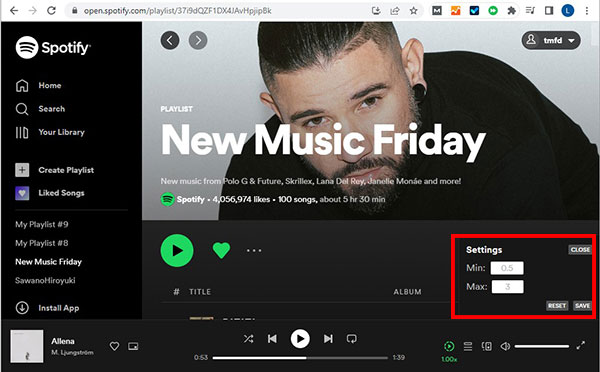Bookmark this page with the star icon

414,11
